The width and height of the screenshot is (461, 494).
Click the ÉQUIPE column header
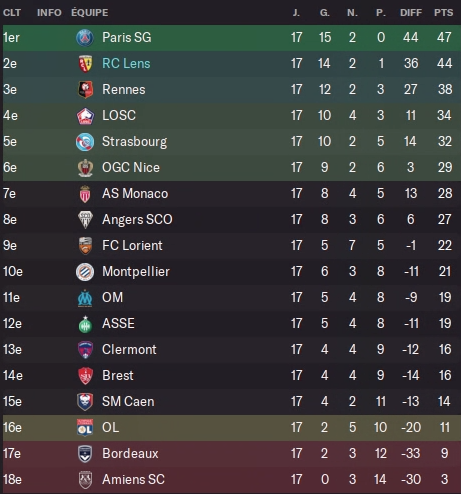pyautogui.click(x=90, y=13)
